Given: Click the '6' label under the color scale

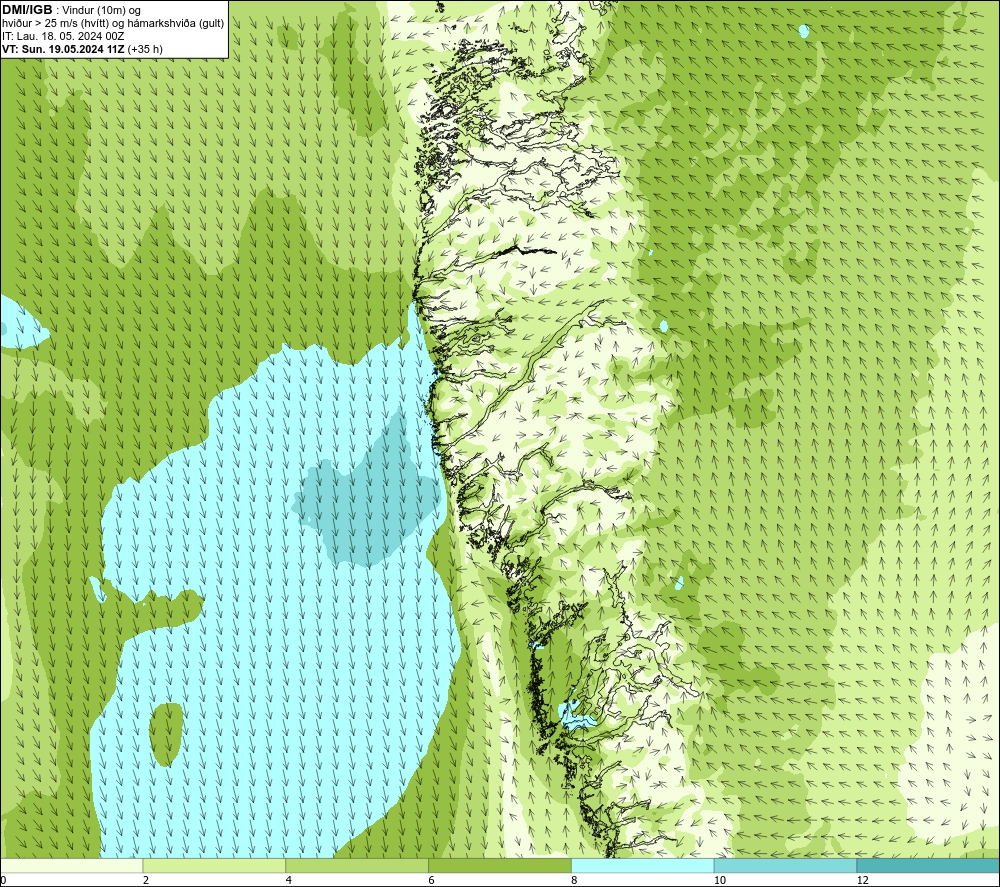Looking at the screenshot, I should coord(431,880).
